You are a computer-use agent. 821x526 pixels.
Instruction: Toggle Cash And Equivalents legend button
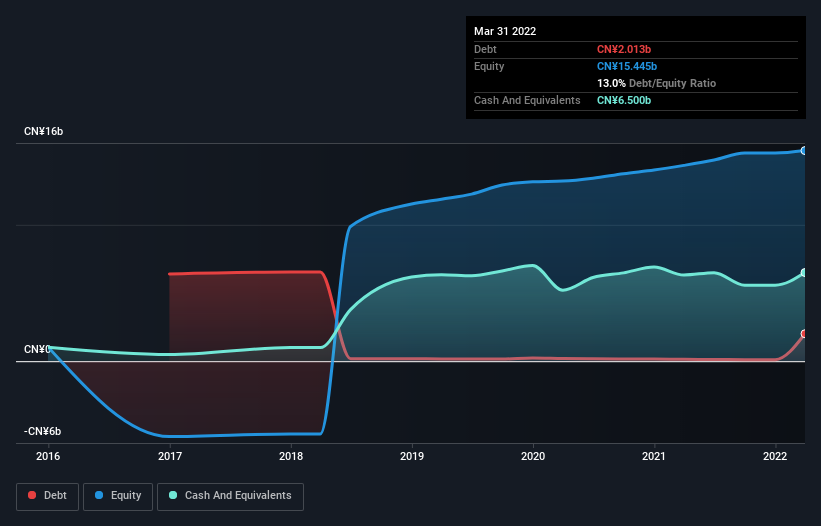click(x=230, y=496)
